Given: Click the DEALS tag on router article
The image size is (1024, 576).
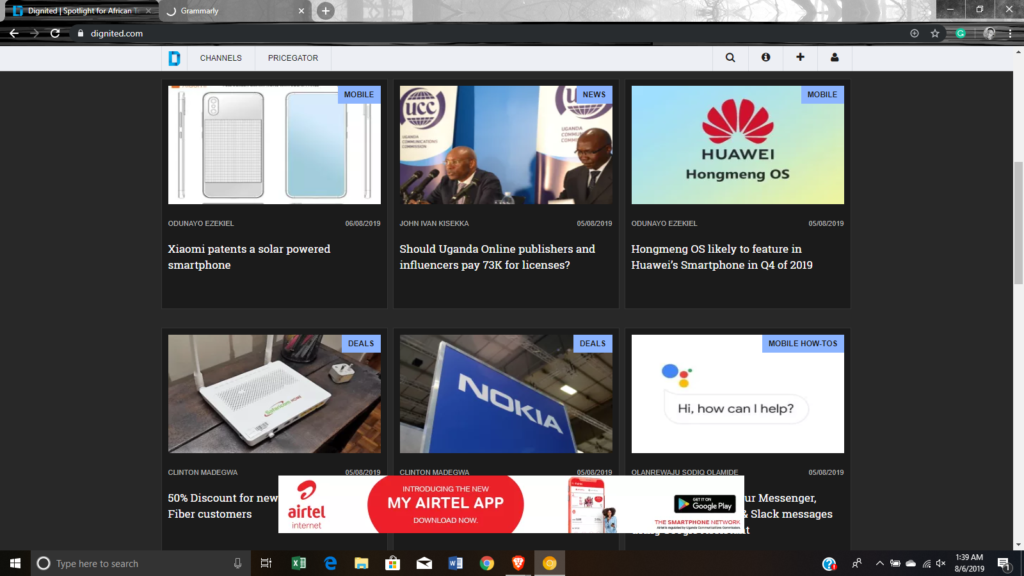Looking at the screenshot, I should 361,344.
